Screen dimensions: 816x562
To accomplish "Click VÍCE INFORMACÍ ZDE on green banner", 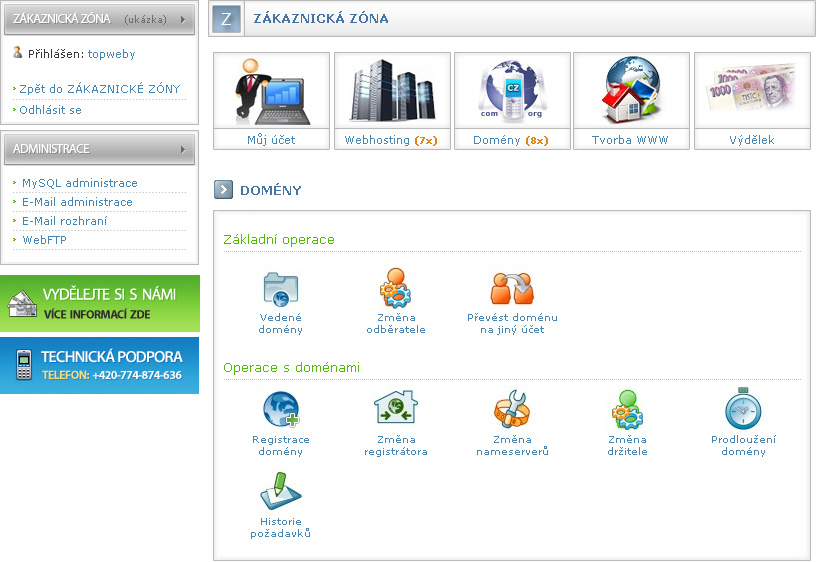I will pyautogui.click(x=97, y=314).
